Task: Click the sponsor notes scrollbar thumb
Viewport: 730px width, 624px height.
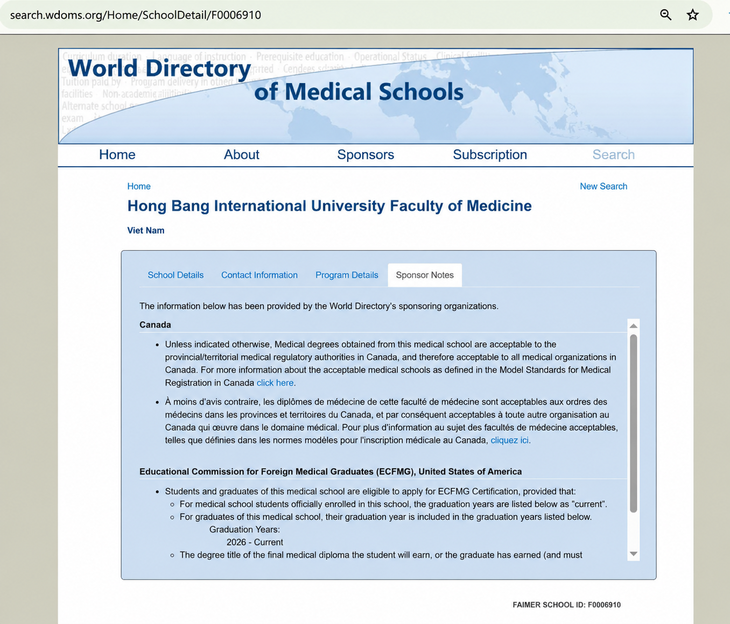Action: (x=633, y=424)
